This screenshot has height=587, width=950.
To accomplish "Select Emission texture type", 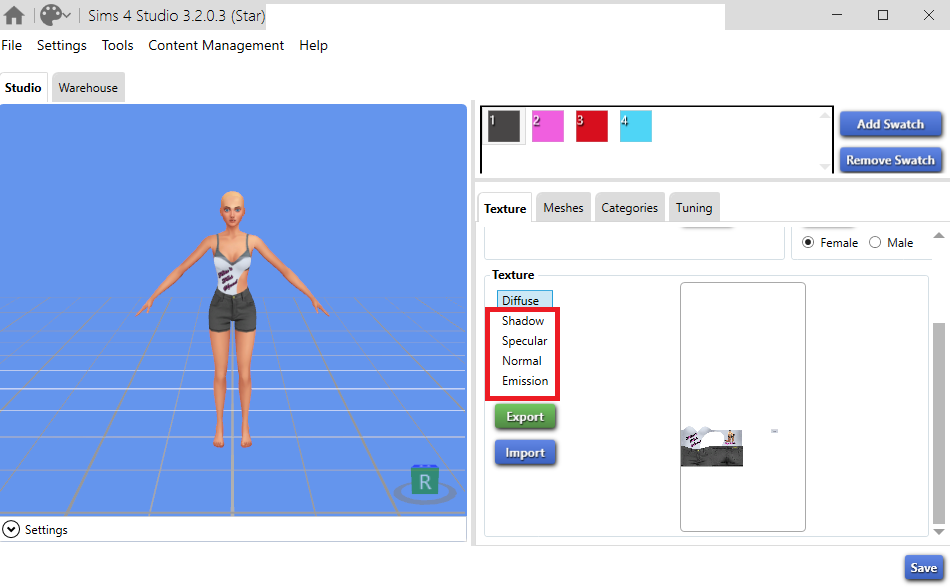I will pos(525,380).
